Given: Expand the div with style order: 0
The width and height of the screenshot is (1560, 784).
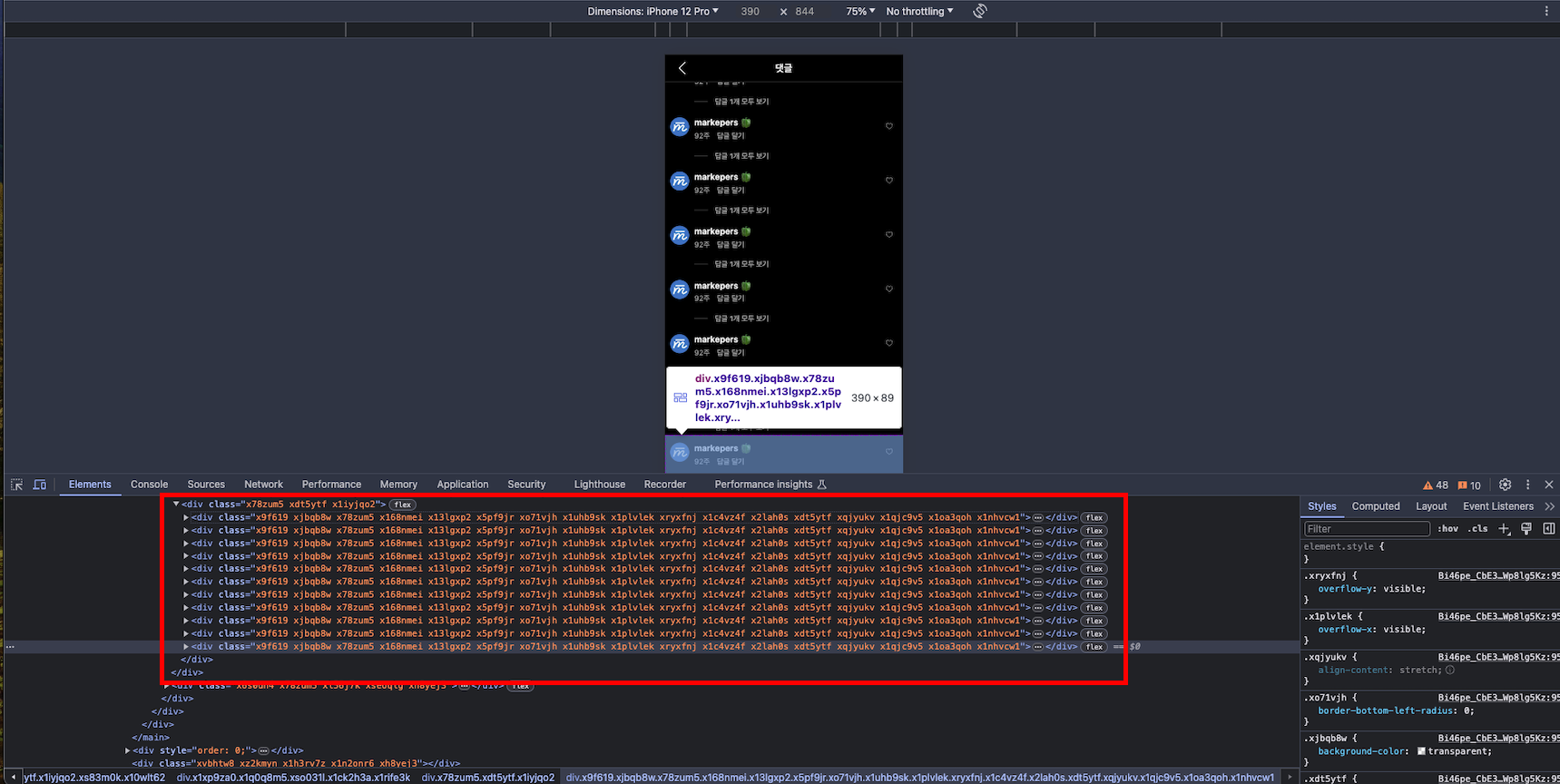Looking at the screenshot, I should coord(128,750).
